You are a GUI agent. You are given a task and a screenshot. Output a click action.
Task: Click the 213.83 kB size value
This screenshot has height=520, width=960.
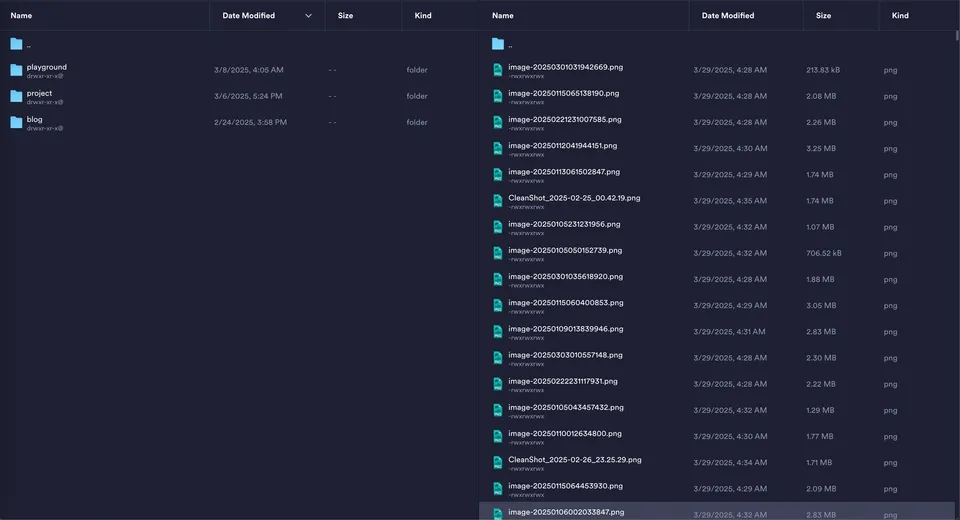coord(823,70)
